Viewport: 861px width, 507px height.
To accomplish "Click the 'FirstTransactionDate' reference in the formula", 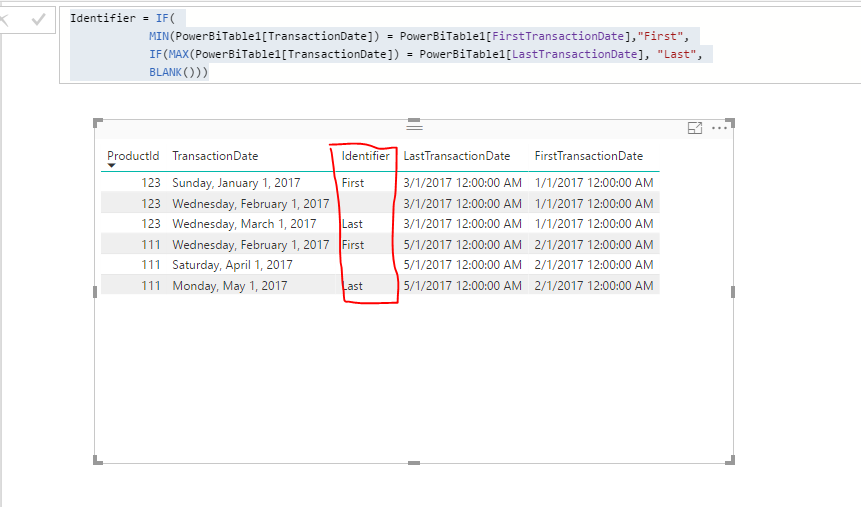I will 558,36.
